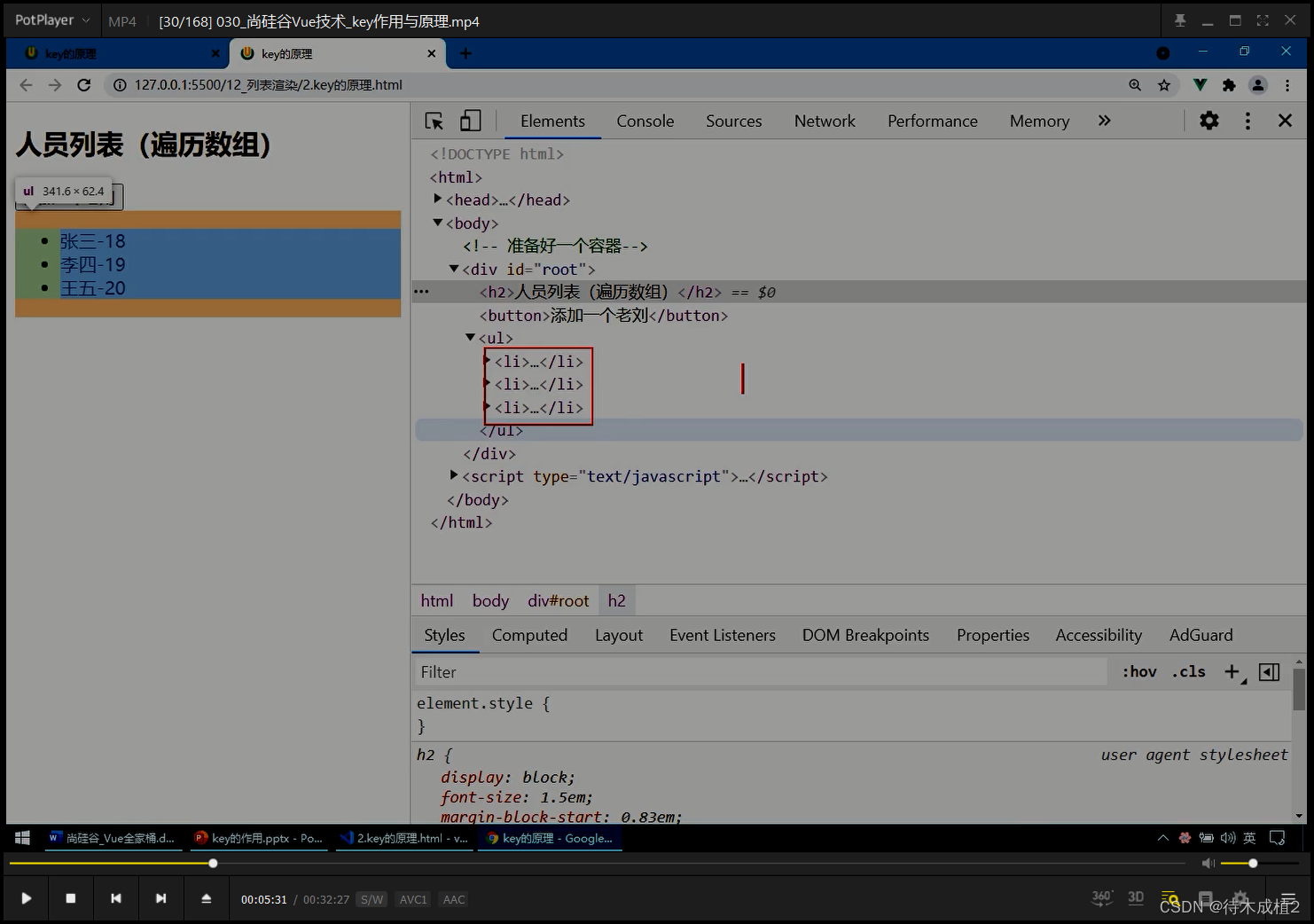This screenshot has width=1314, height=924.
Task: Open DevTools customize three-dot menu
Action: click(1248, 121)
